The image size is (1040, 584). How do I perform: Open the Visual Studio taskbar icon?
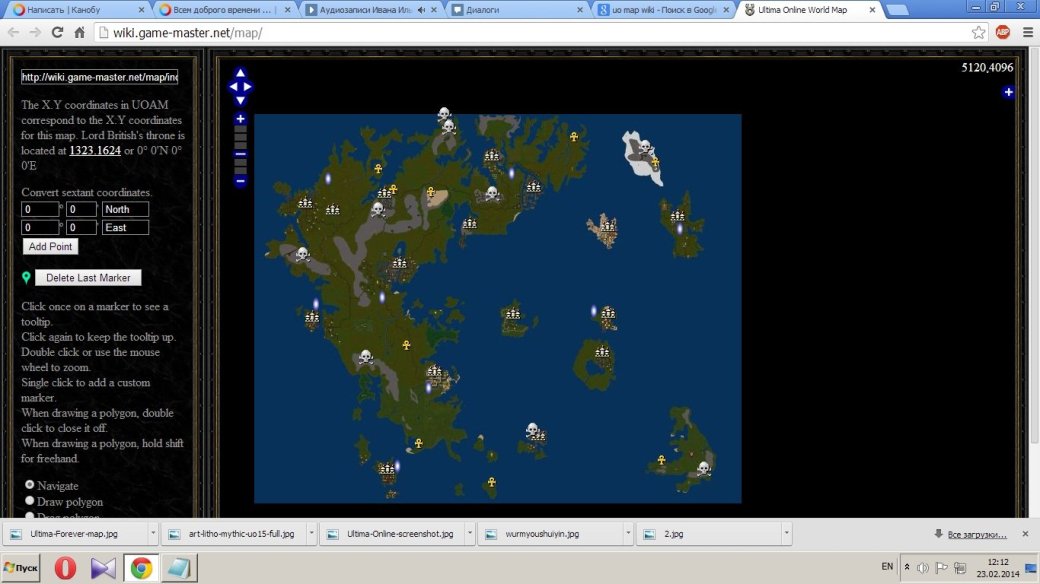(103, 568)
